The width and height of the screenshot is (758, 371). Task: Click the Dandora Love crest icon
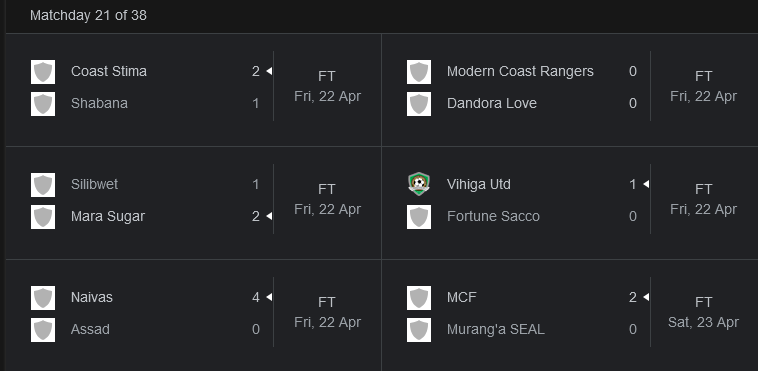[x=419, y=104]
